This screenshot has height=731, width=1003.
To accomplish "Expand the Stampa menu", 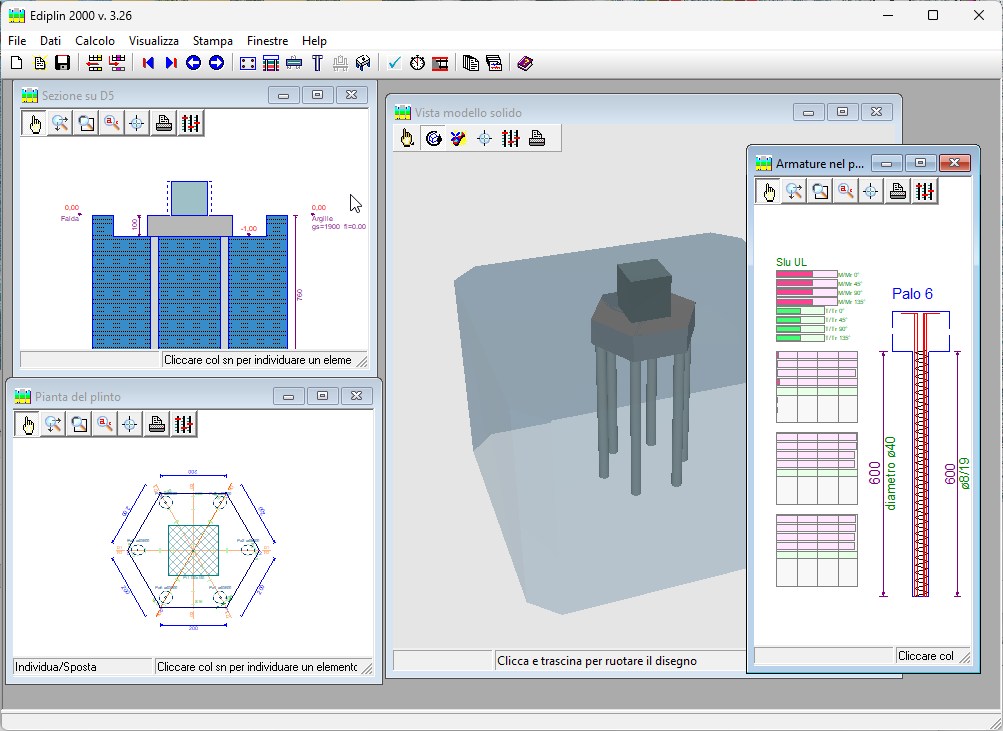I will pos(213,41).
